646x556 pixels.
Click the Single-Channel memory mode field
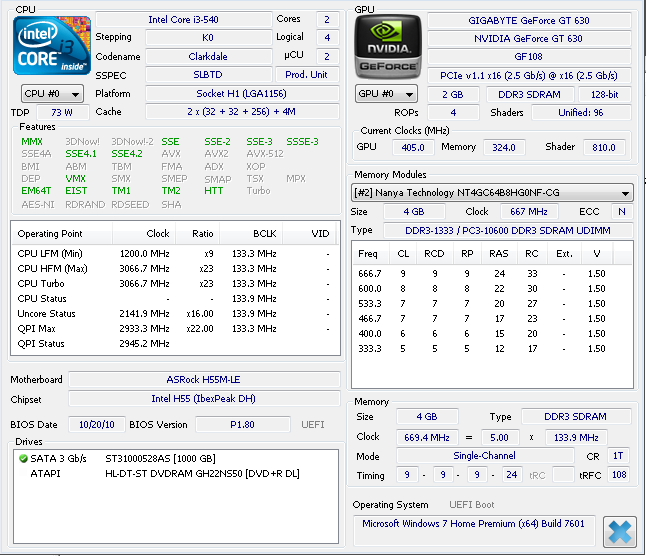(484, 456)
